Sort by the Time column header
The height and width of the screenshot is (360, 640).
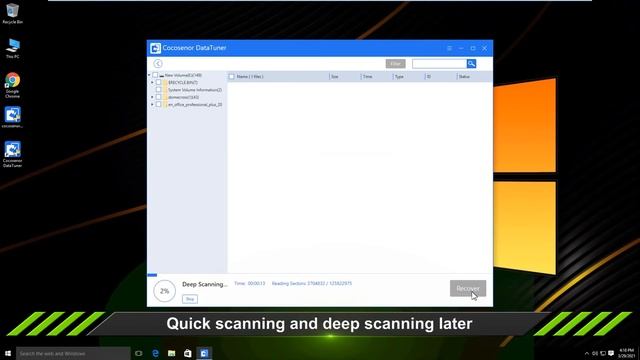point(367,77)
